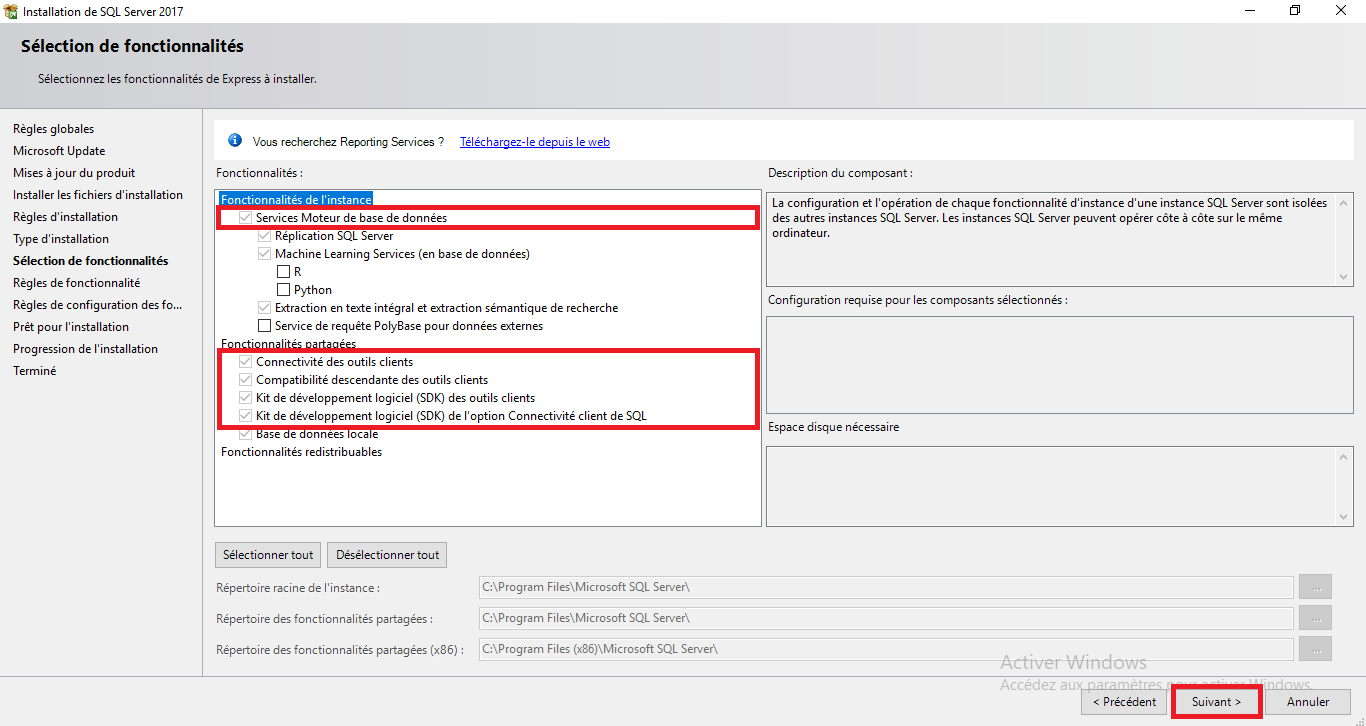Select Fonctionnalités redistribuables tree node
The width and height of the screenshot is (1366, 726).
tap(301, 452)
